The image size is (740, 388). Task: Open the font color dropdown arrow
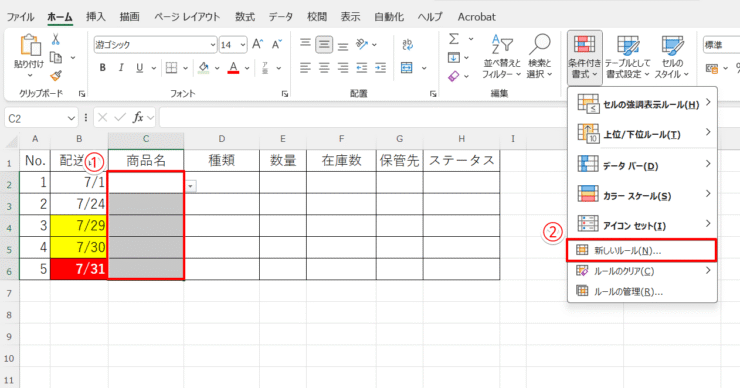[x=247, y=68]
